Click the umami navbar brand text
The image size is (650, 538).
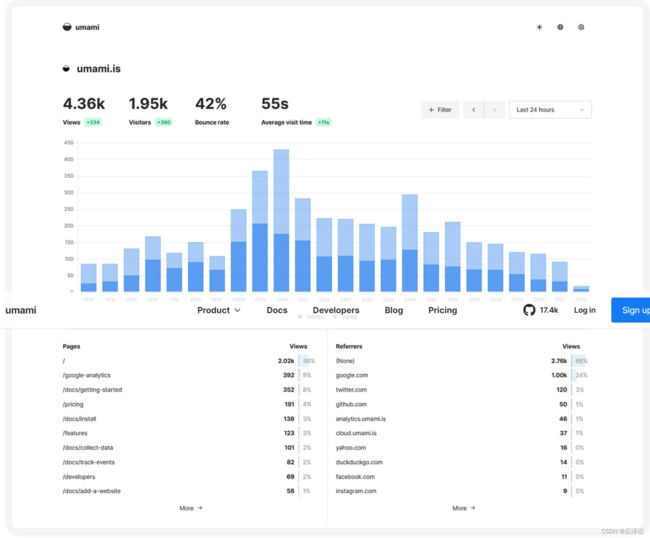click(21, 310)
